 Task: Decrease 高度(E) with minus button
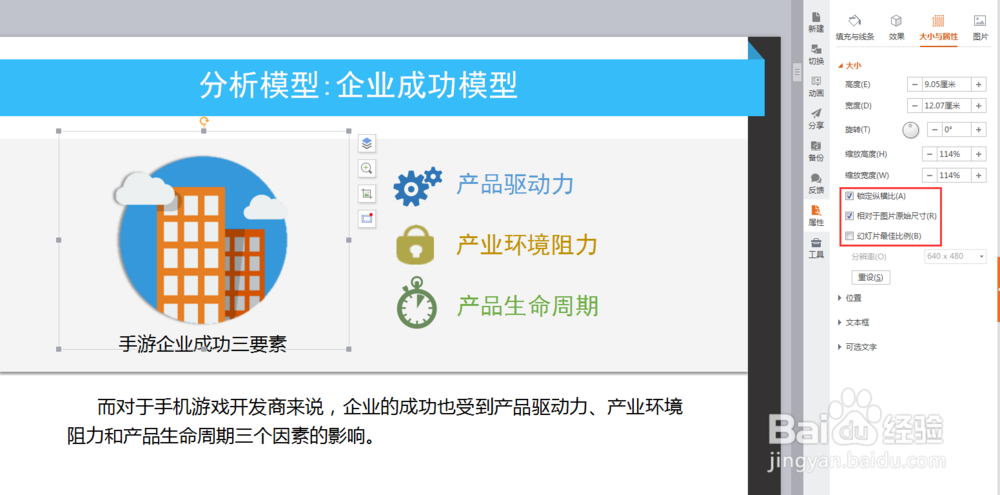pyautogui.click(x=915, y=84)
